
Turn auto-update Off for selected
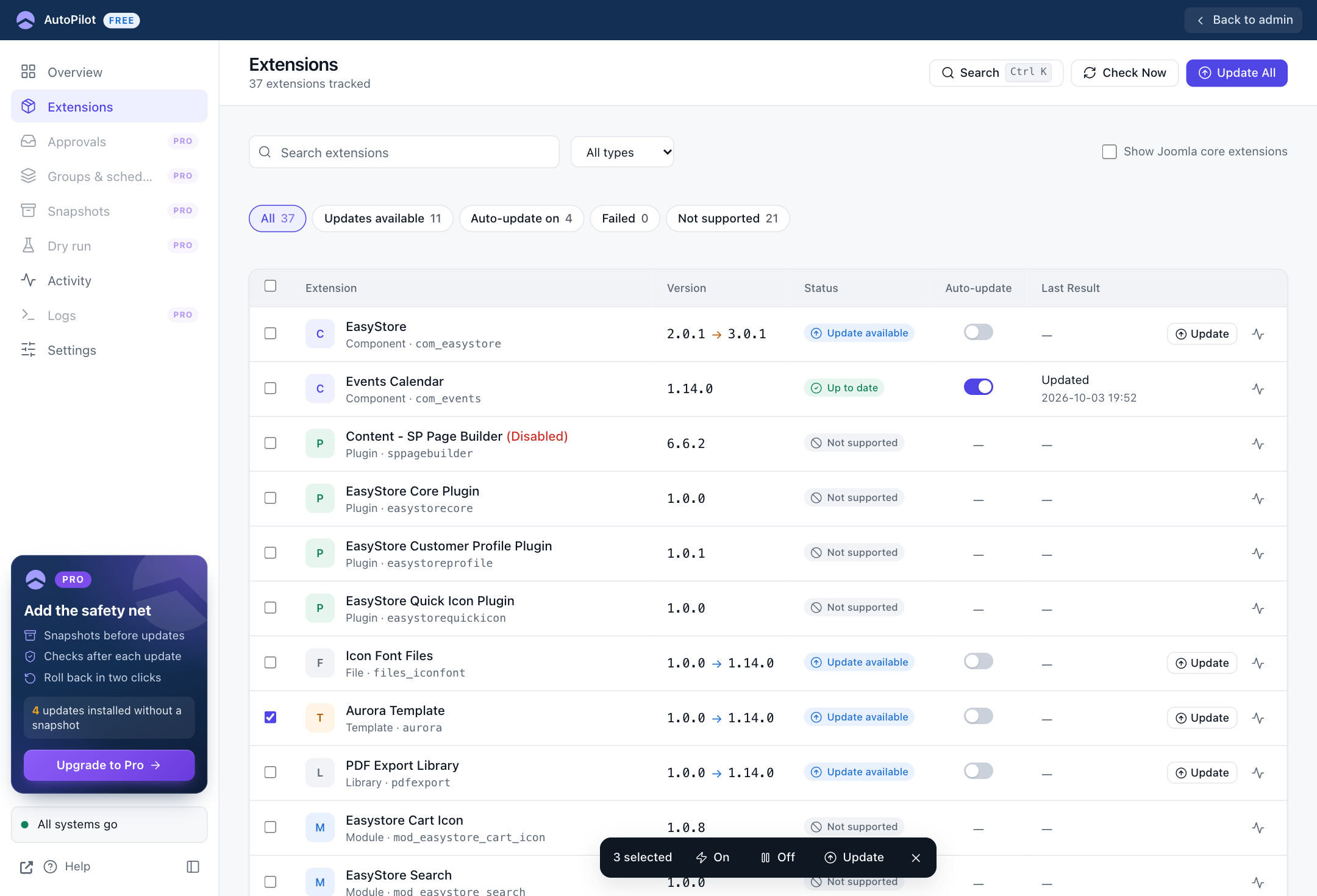pos(777,858)
